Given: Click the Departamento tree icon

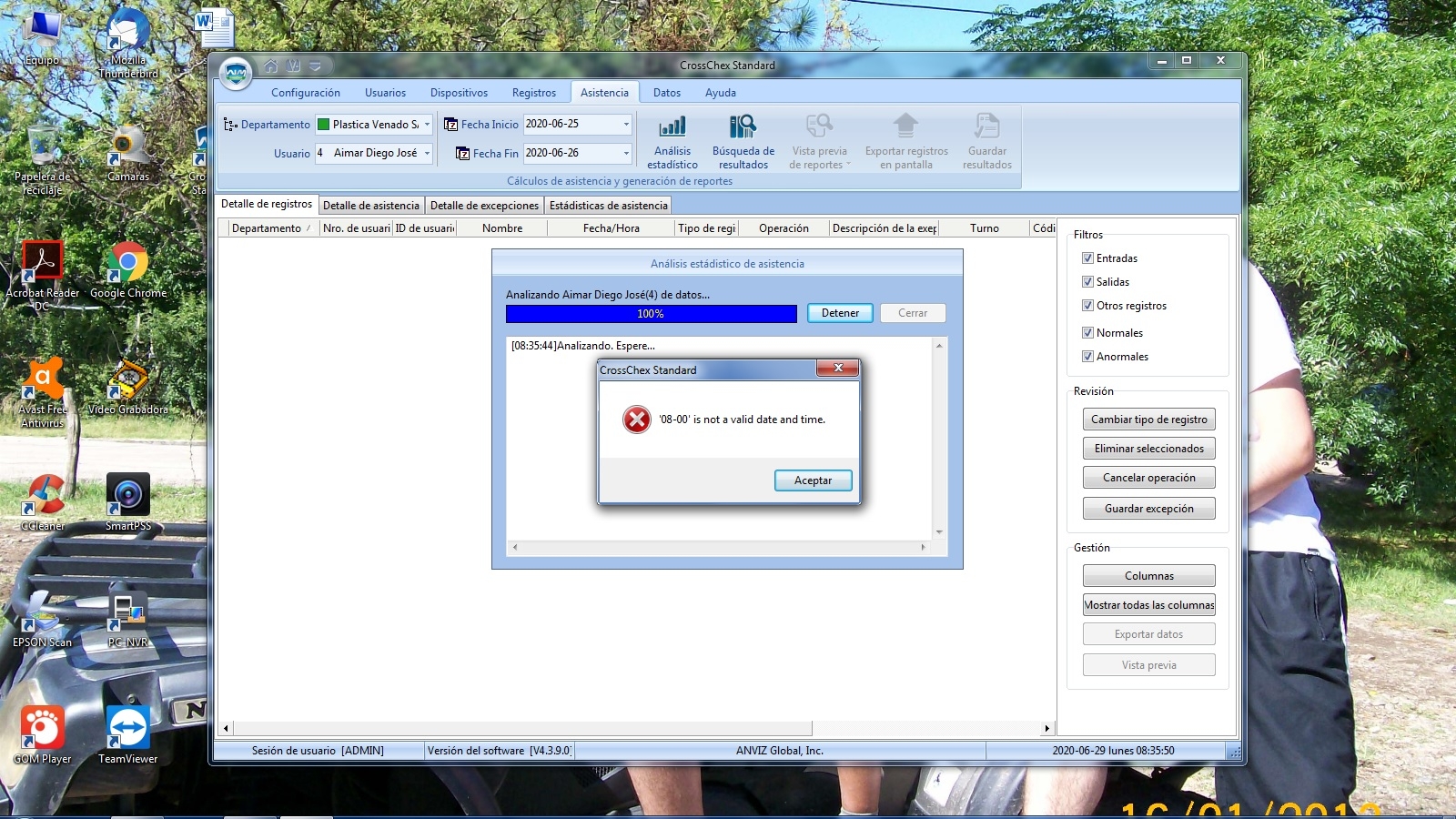Looking at the screenshot, I should pyautogui.click(x=230, y=125).
